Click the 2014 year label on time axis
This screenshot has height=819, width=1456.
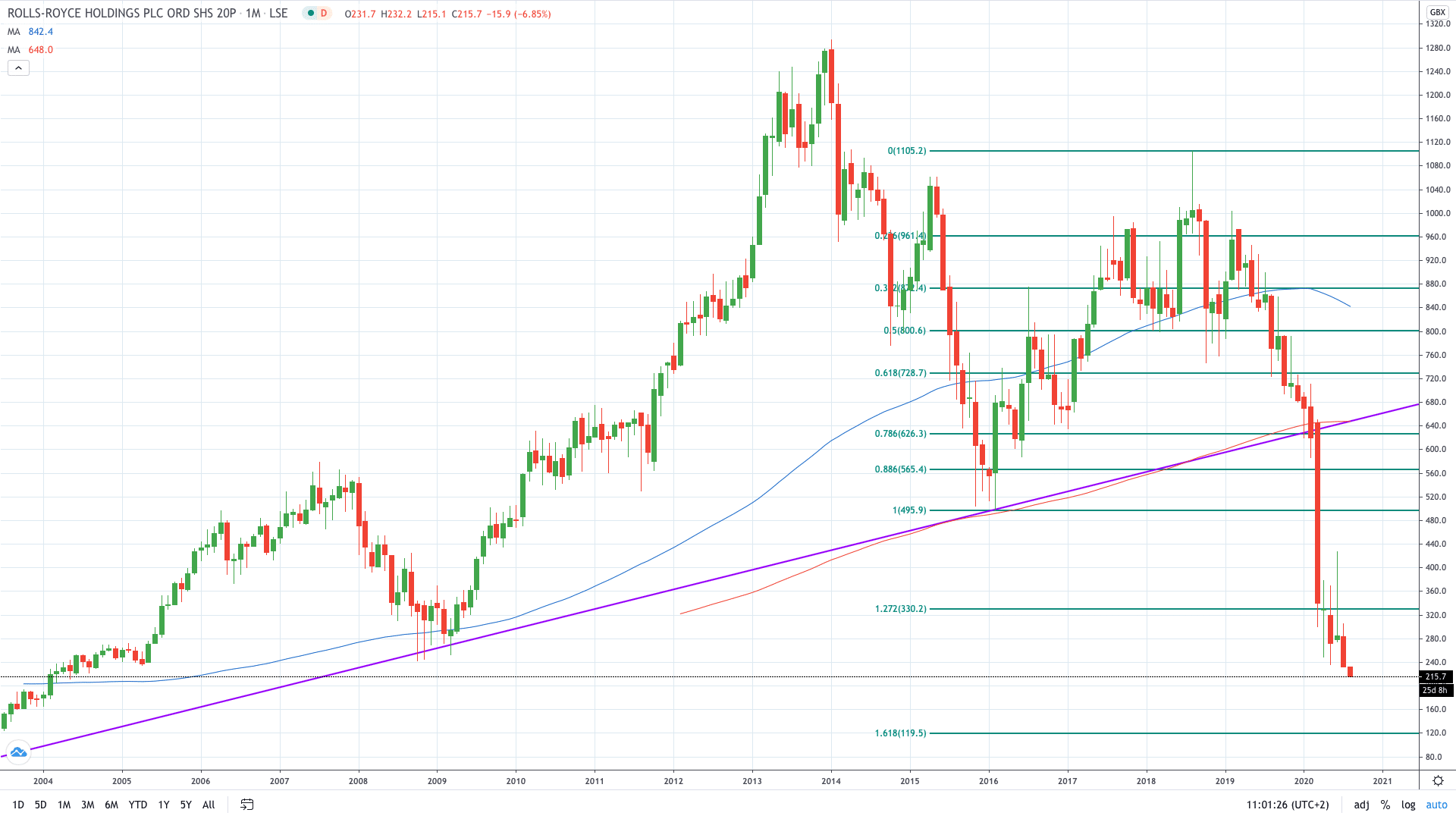831,781
